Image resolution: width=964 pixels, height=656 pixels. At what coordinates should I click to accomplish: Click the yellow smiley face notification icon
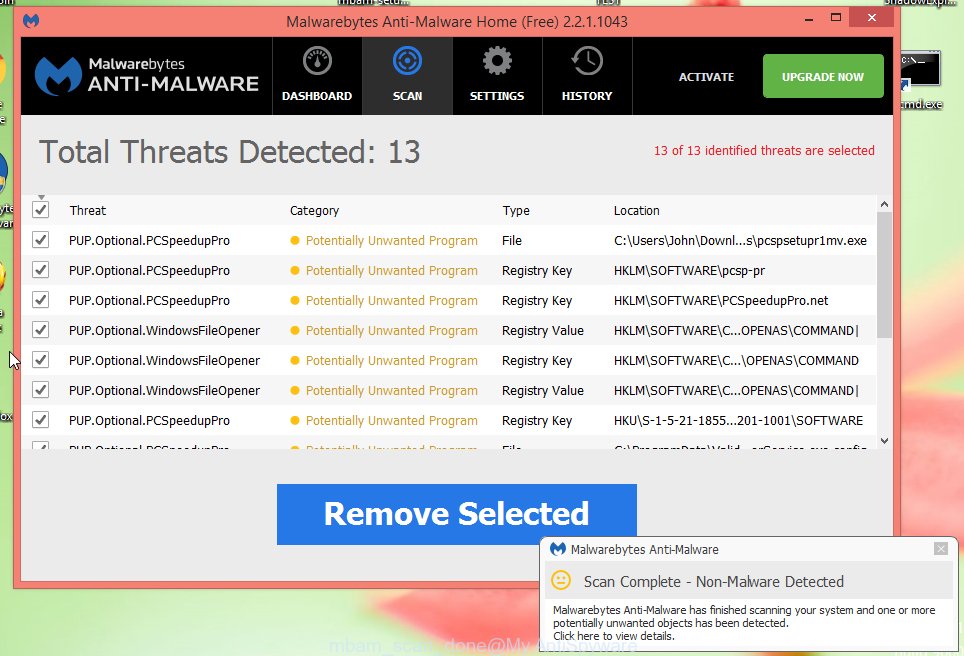[561, 580]
